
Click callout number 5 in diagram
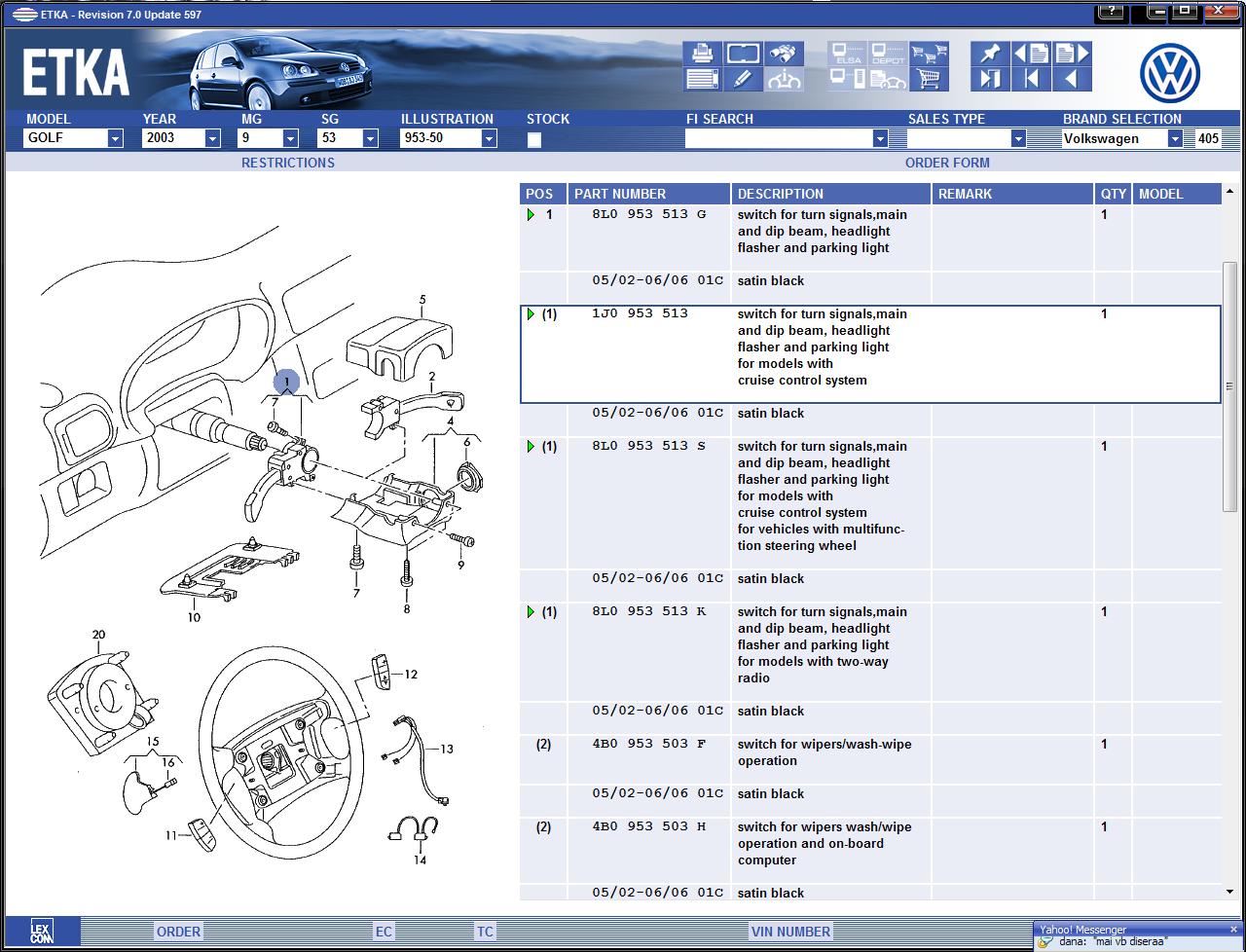coord(422,300)
